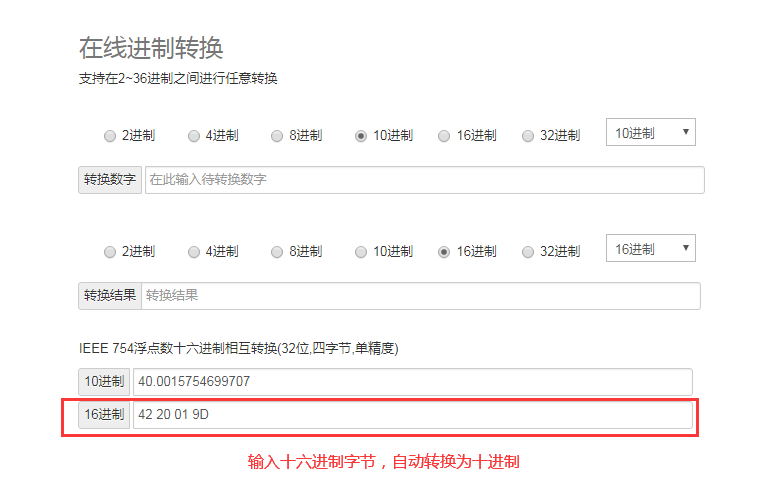Choose 8进制 as the source base
The height and width of the screenshot is (488, 780).
click(277, 137)
